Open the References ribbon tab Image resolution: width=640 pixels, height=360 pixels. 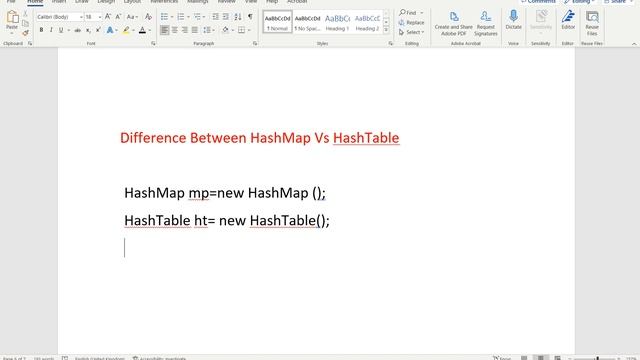pyautogui.click(x=164, y=2)
